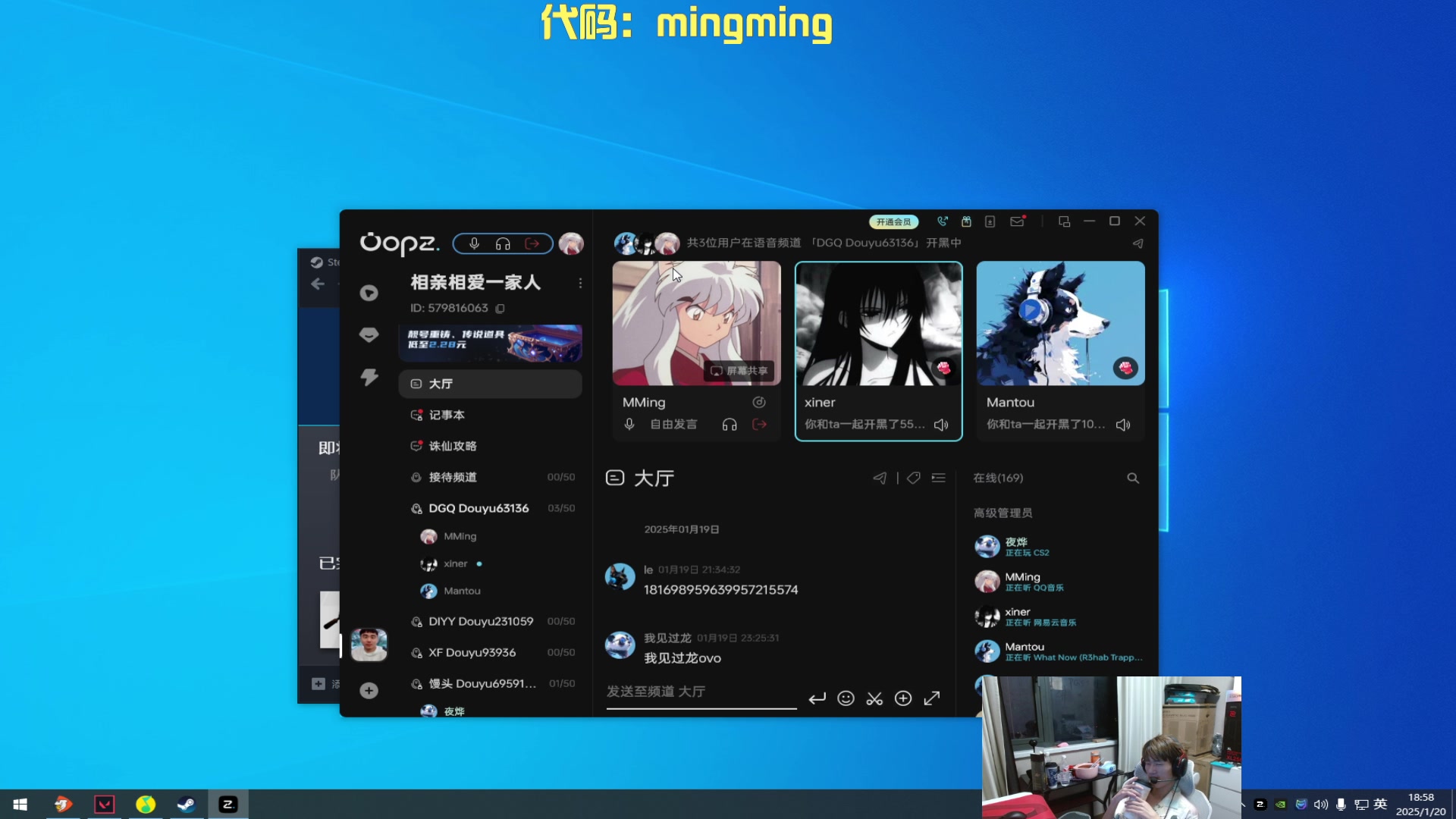The image size is (1456, 819).
Task: Toggle headphones in Oopz header pill
Action: (503, 243)
